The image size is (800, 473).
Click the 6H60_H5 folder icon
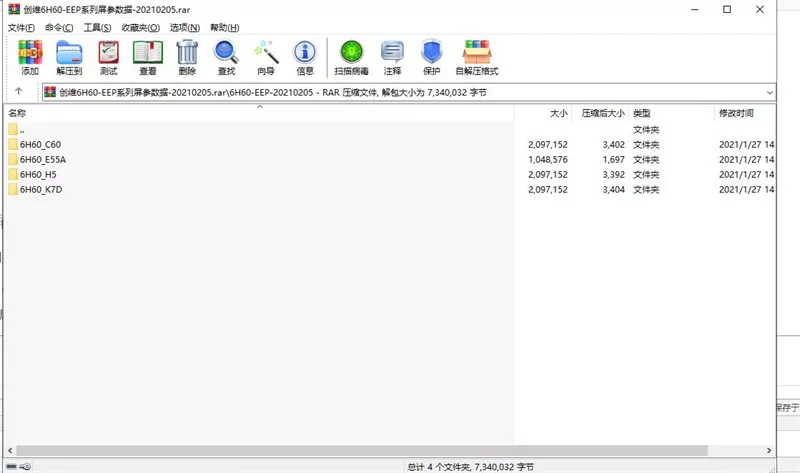[13, 175]
